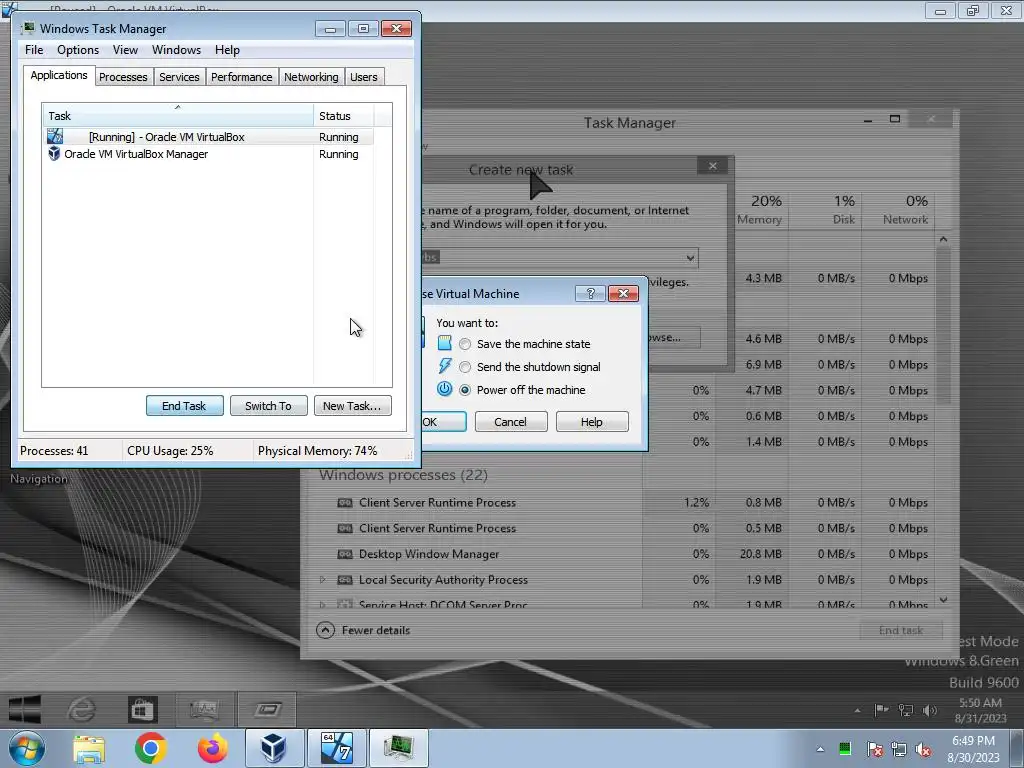The width and height of the screenshot is (1024, 768).
Task: Select Power off the machine option
Action: pos(465,390)
